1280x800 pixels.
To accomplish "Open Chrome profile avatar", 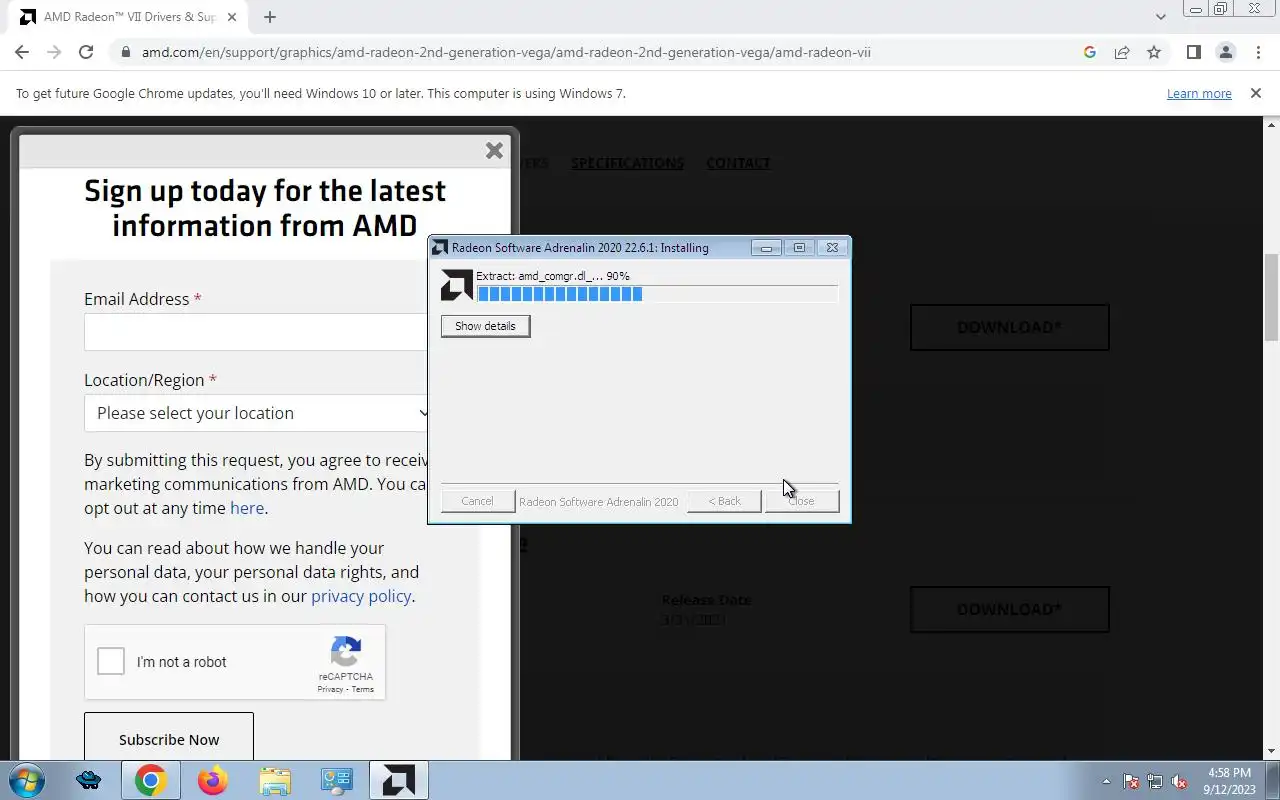I will pyautogui.click(x=1225, y=52).
